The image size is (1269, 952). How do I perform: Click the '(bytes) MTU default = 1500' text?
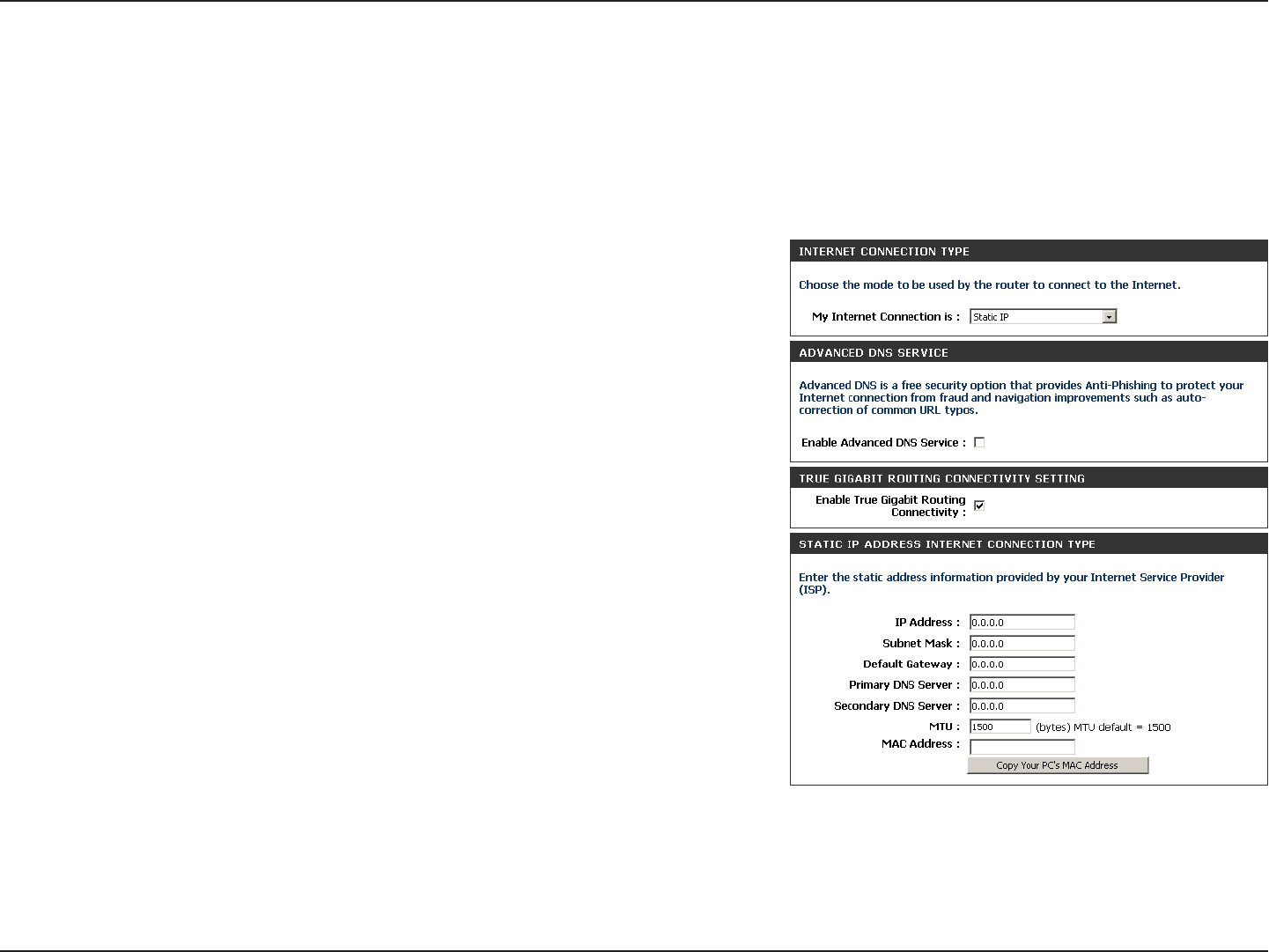coord(1103,727)
